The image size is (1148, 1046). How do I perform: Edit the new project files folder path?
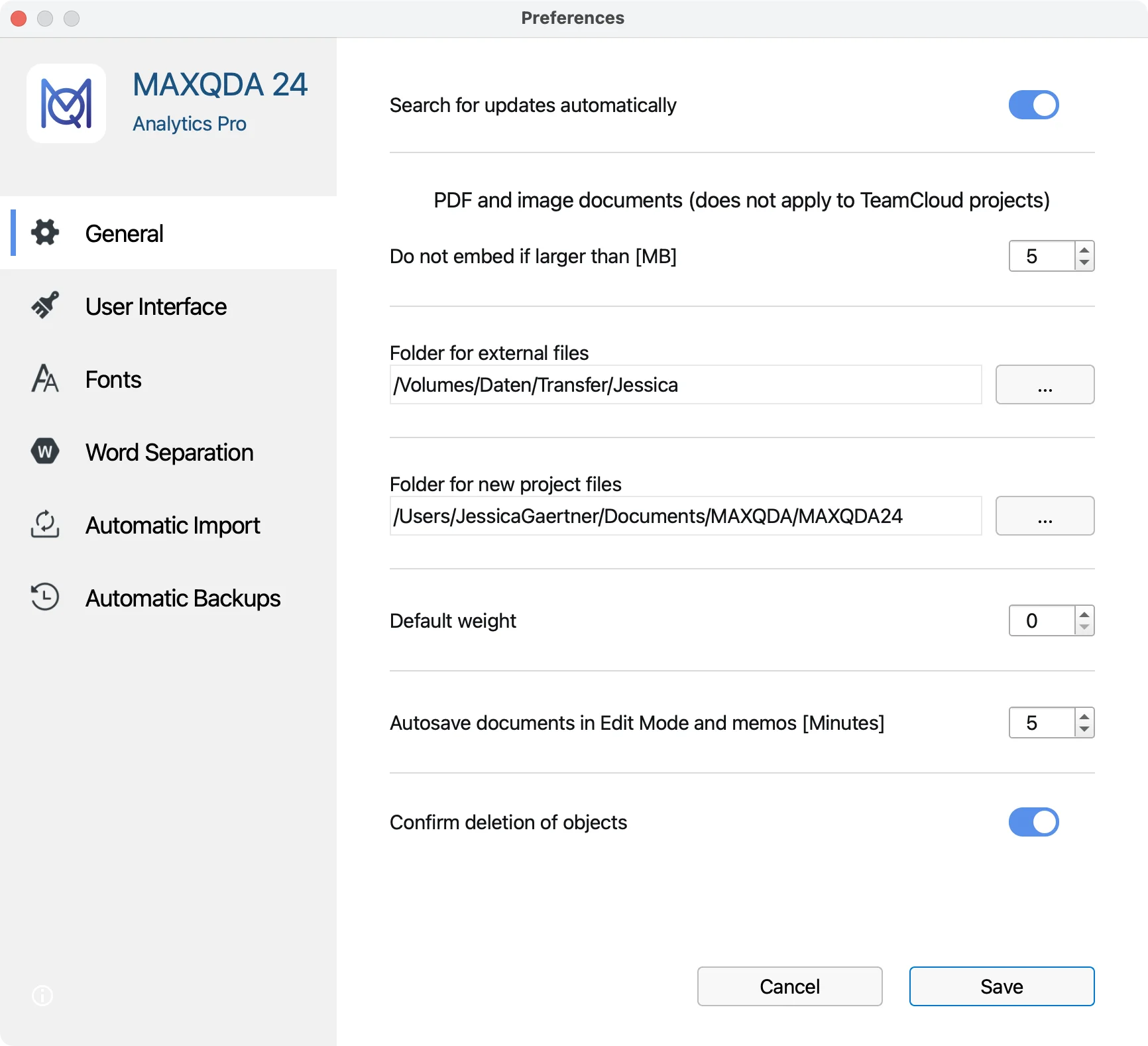[685, 516]
